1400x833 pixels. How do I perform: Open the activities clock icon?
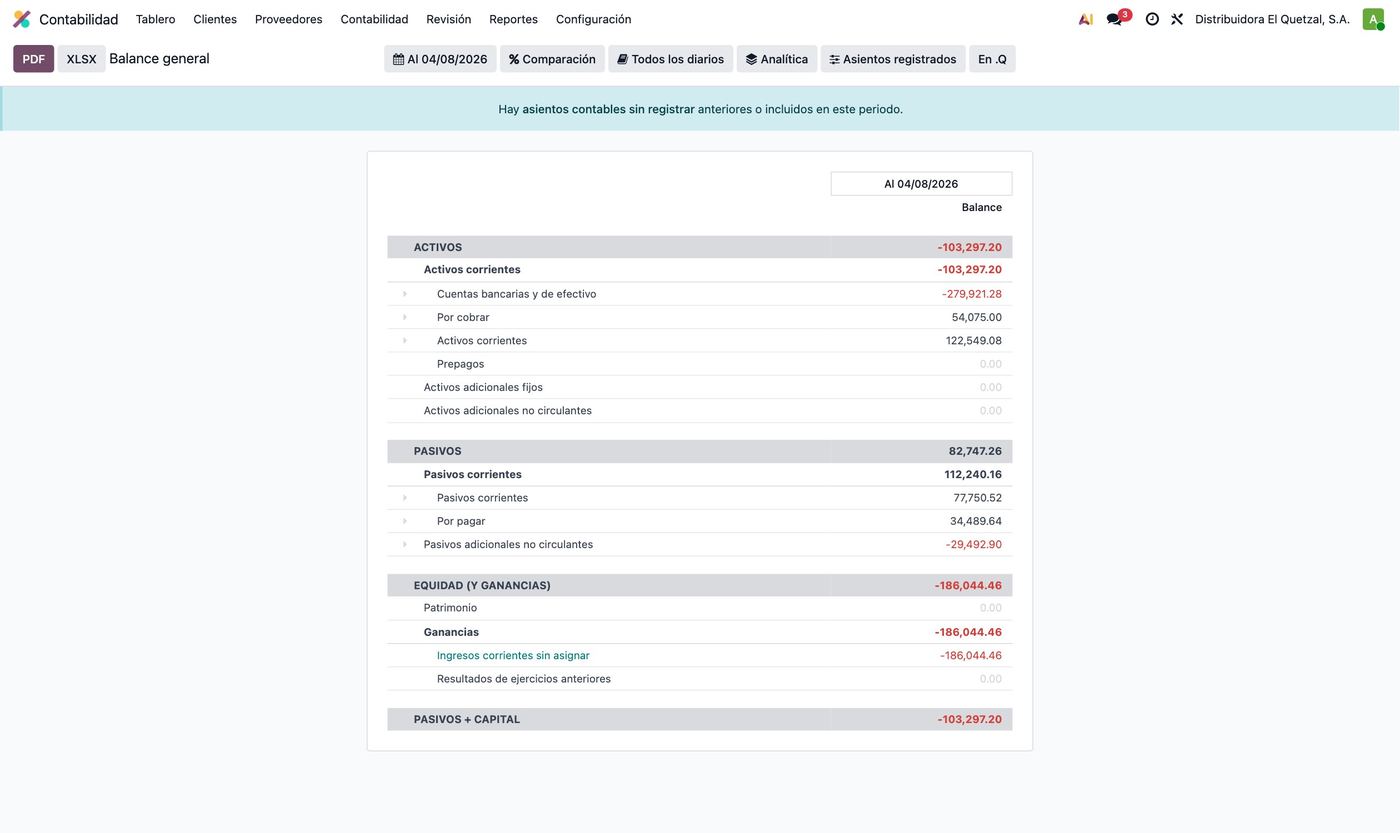pos(1152,19)
